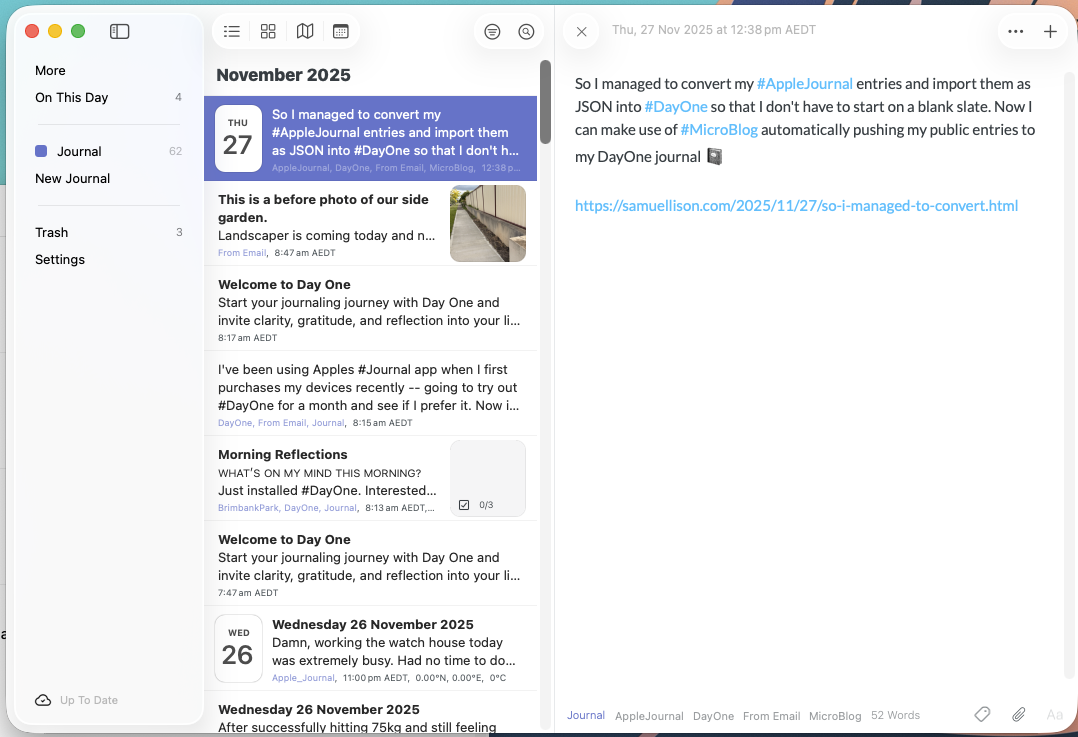1078x737 pixels.
Task: Switch to list view icon
Action: click(232, 32)
